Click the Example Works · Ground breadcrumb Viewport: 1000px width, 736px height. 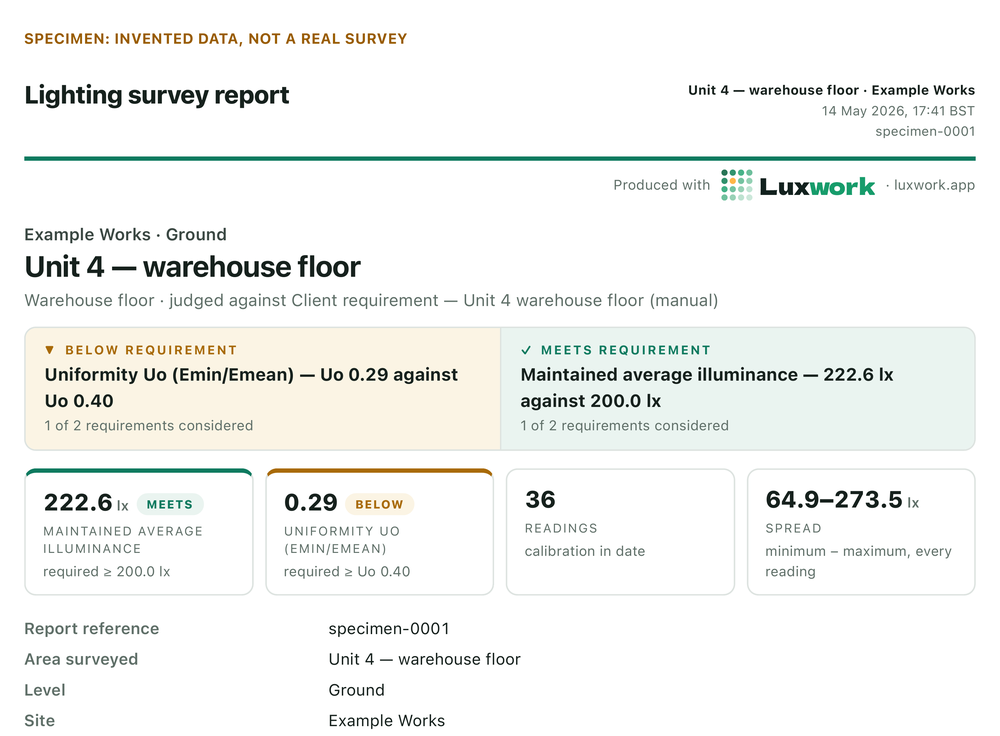tap(126, 235)
